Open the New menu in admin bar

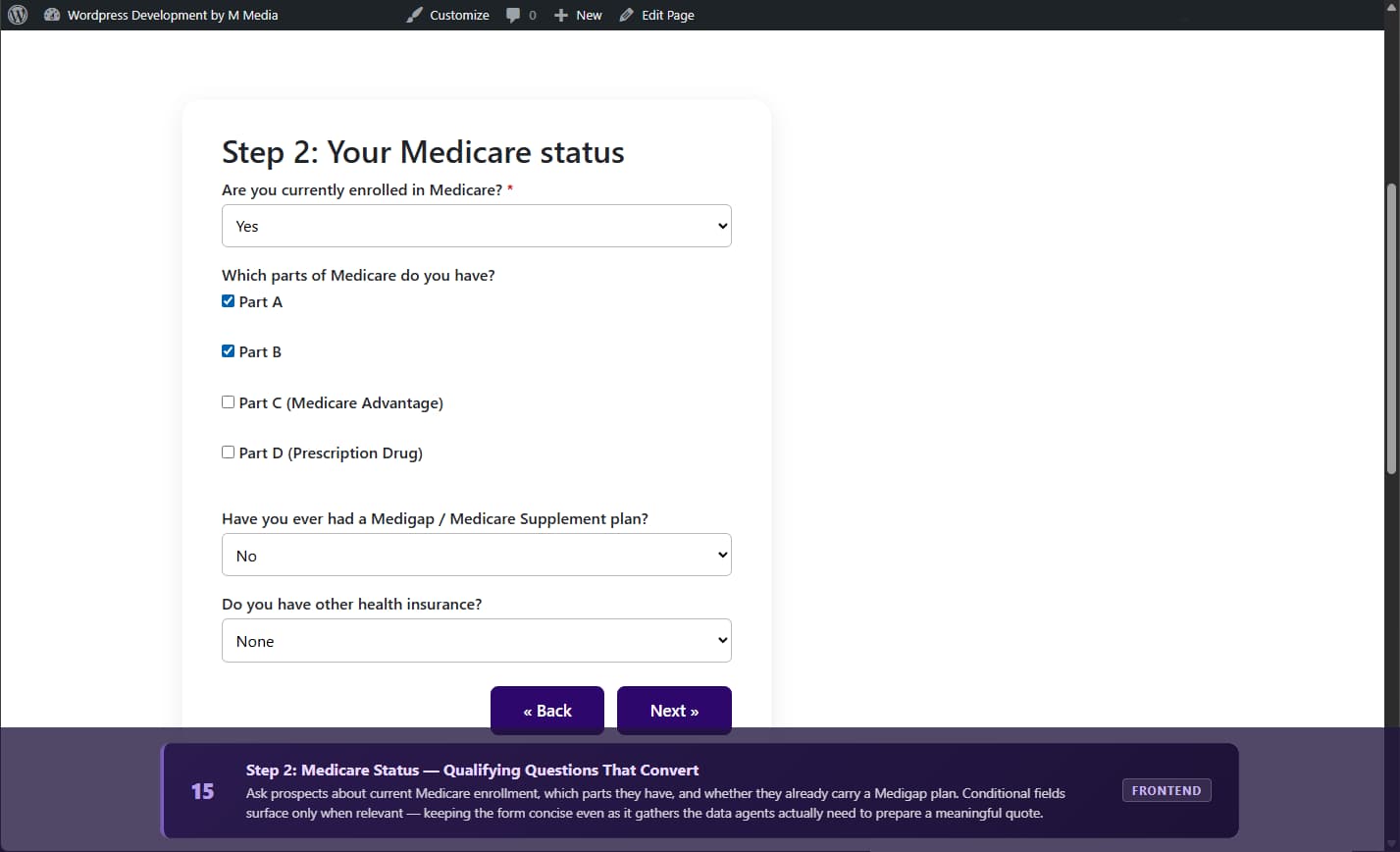pyautogui.click(x=589, y=15)
